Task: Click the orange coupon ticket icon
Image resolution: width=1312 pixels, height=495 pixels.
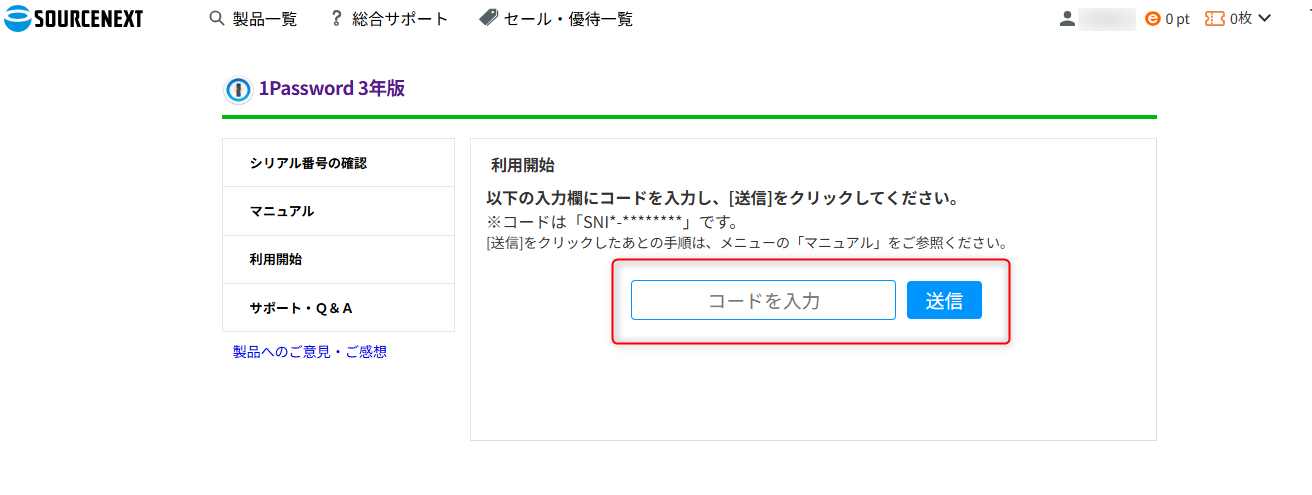Action: coord(1215,18)
